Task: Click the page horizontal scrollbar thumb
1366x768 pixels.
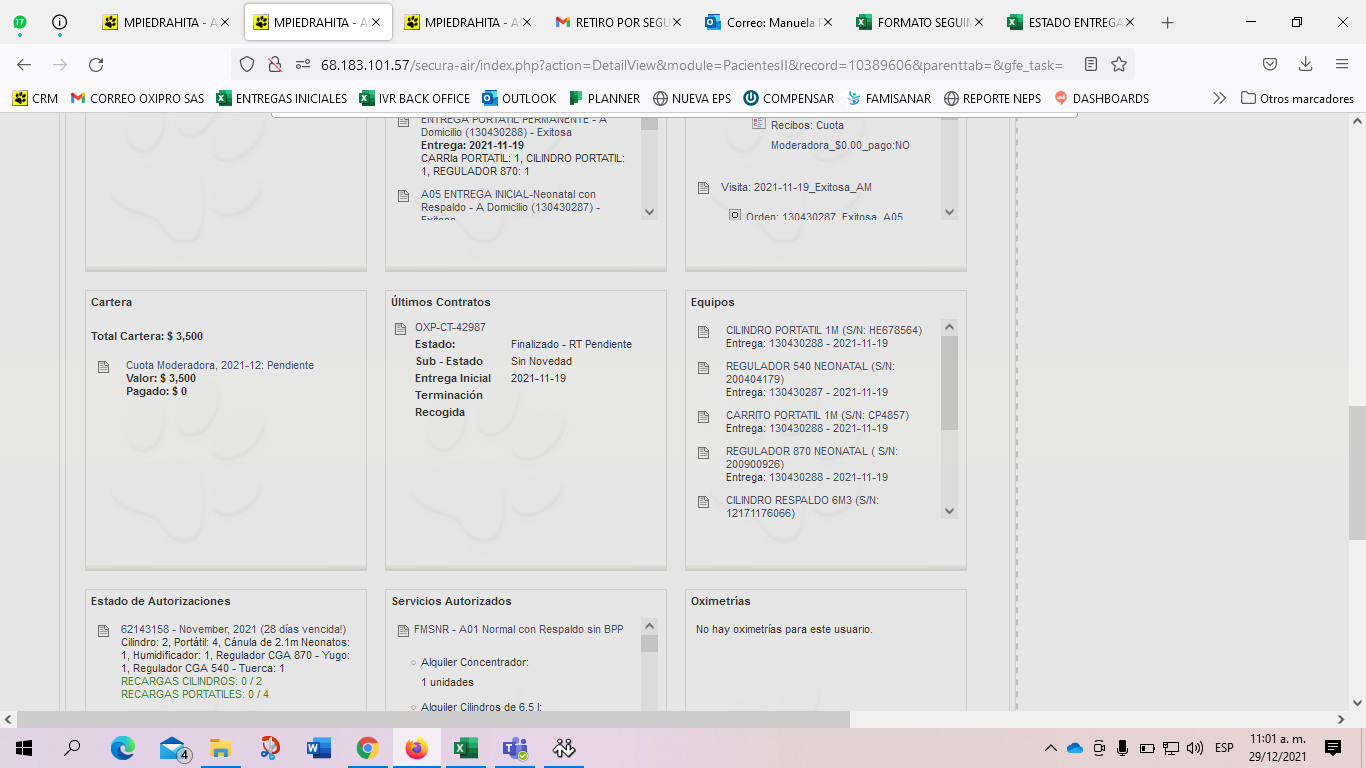Action: point(433,719)
